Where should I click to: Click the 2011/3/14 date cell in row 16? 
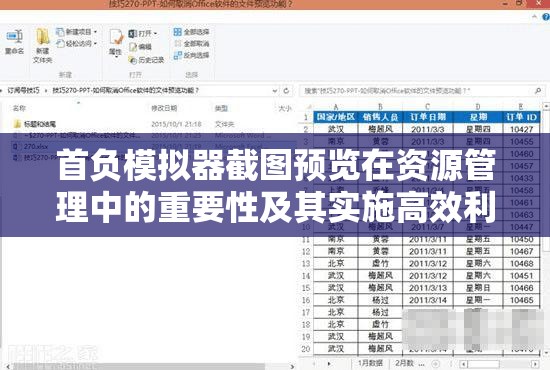428,300
